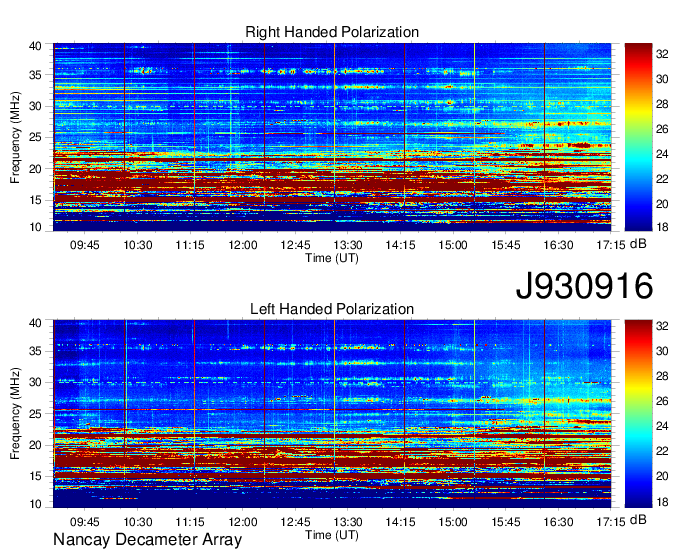This screenshot has width=680, height=552.
Task: Click 17:15 time tick under Left Handed plot
Action: tap(611, 522)
